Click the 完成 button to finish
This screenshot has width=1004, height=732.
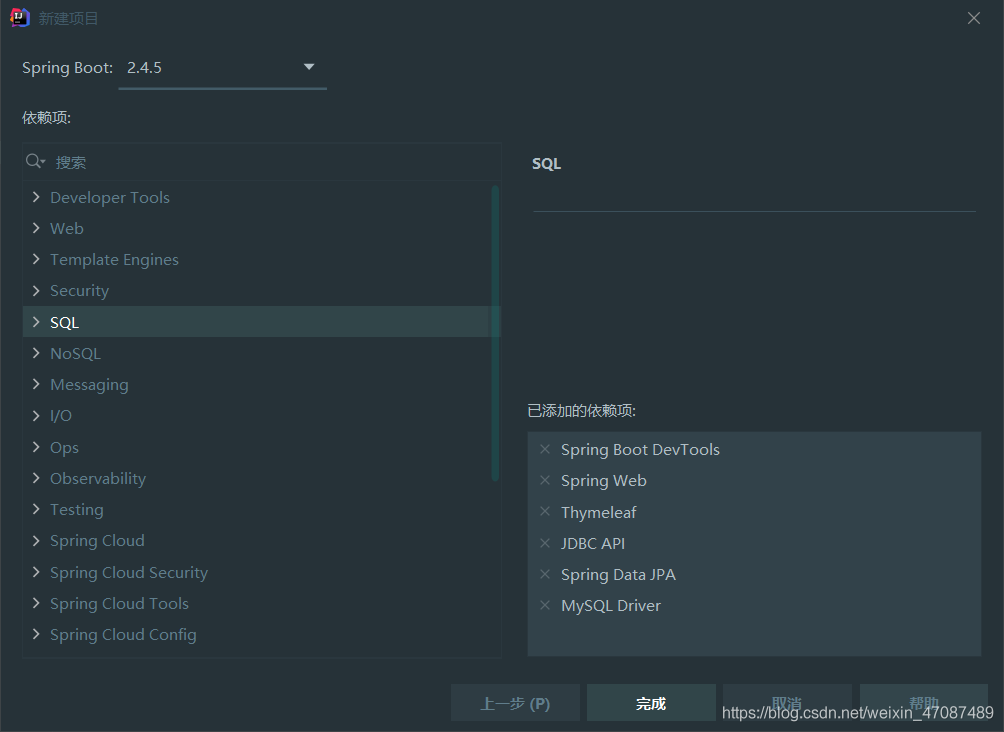click(651, 703)
